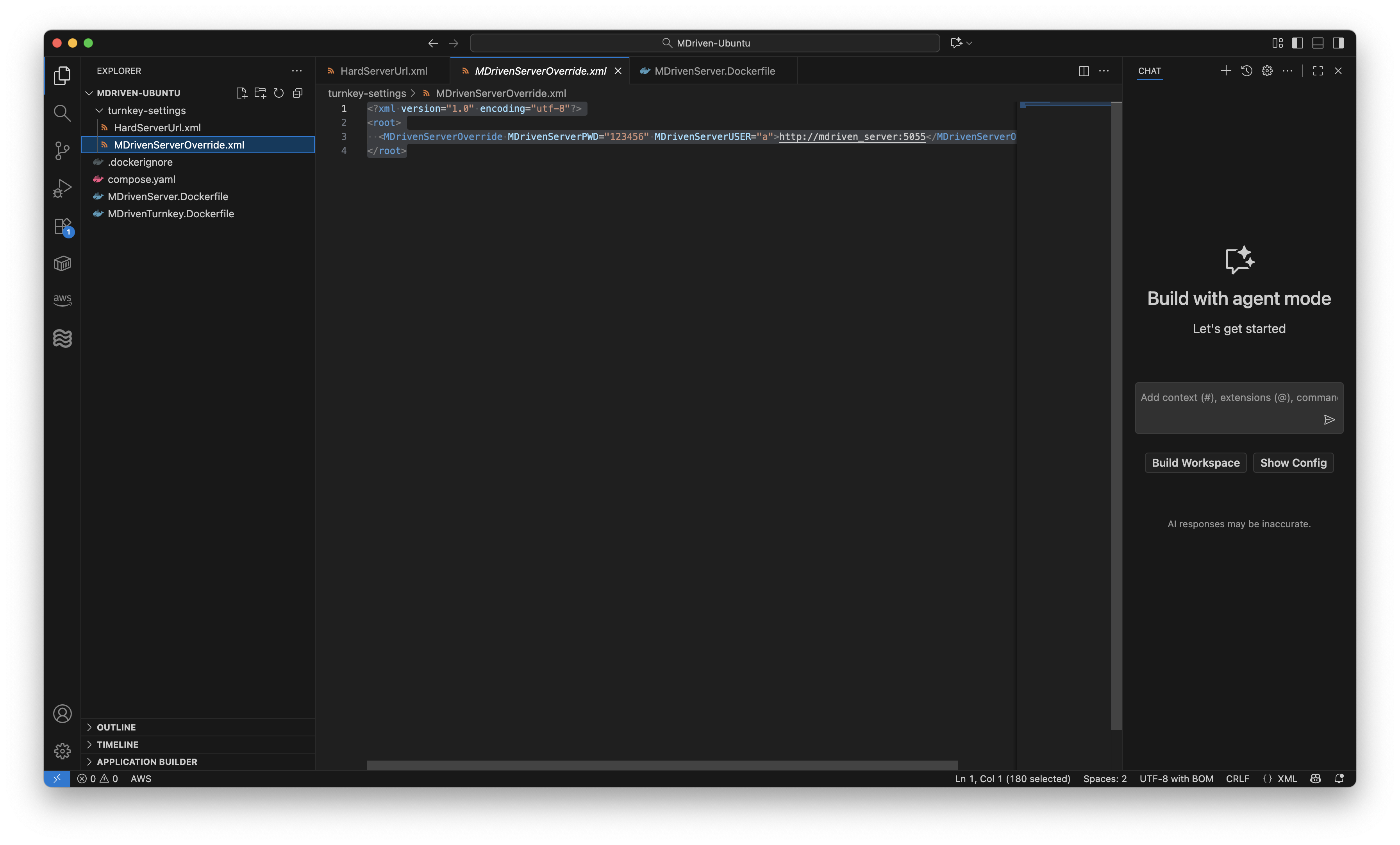Click the Build Workspace button
Image resolution: width=1400 pixels, height=845 pixels.
[x=1195, y=463]
